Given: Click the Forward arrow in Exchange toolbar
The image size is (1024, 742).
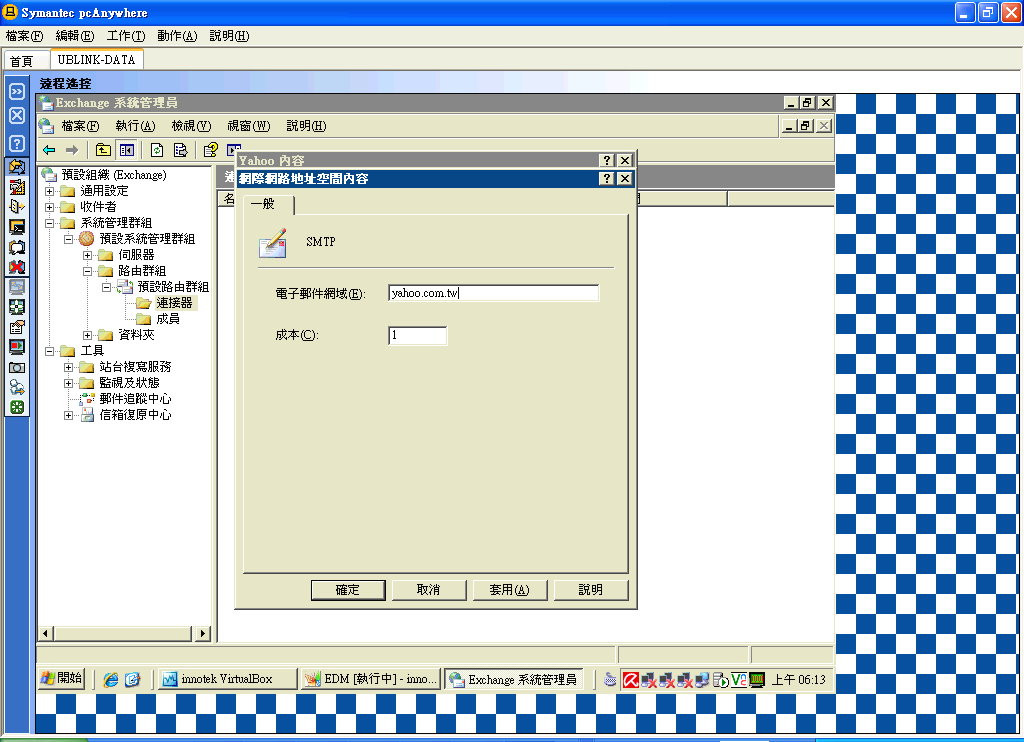Looking at the screenshot, I should (72, 150).
